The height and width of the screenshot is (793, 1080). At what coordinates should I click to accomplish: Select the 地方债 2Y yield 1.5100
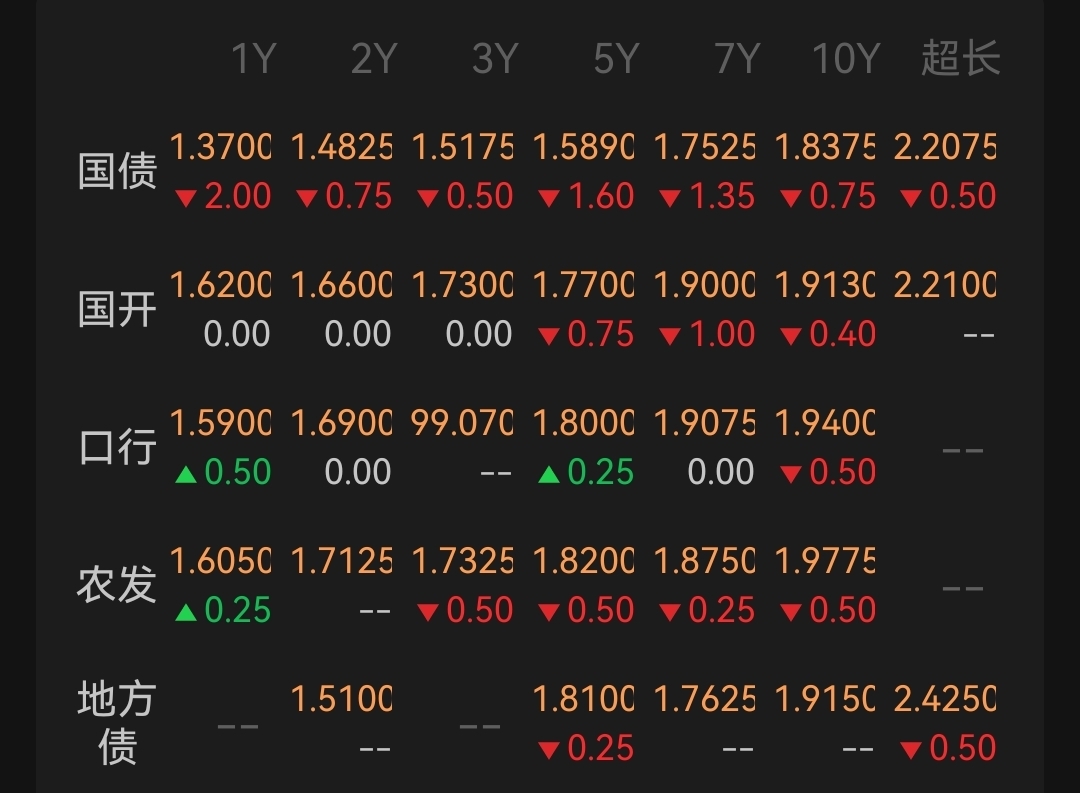(341, 699)
